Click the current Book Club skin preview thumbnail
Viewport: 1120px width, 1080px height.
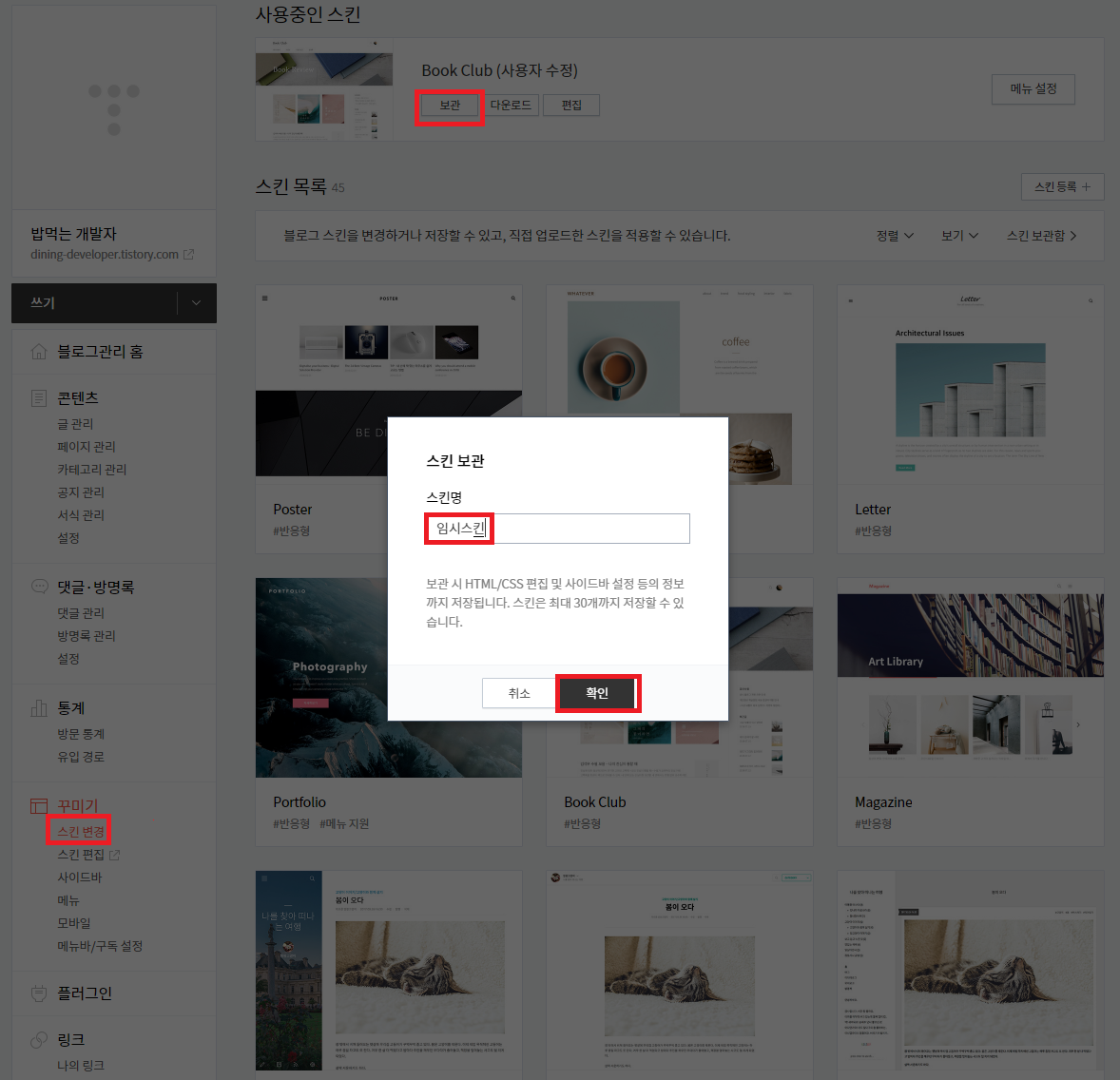[324, 89]
